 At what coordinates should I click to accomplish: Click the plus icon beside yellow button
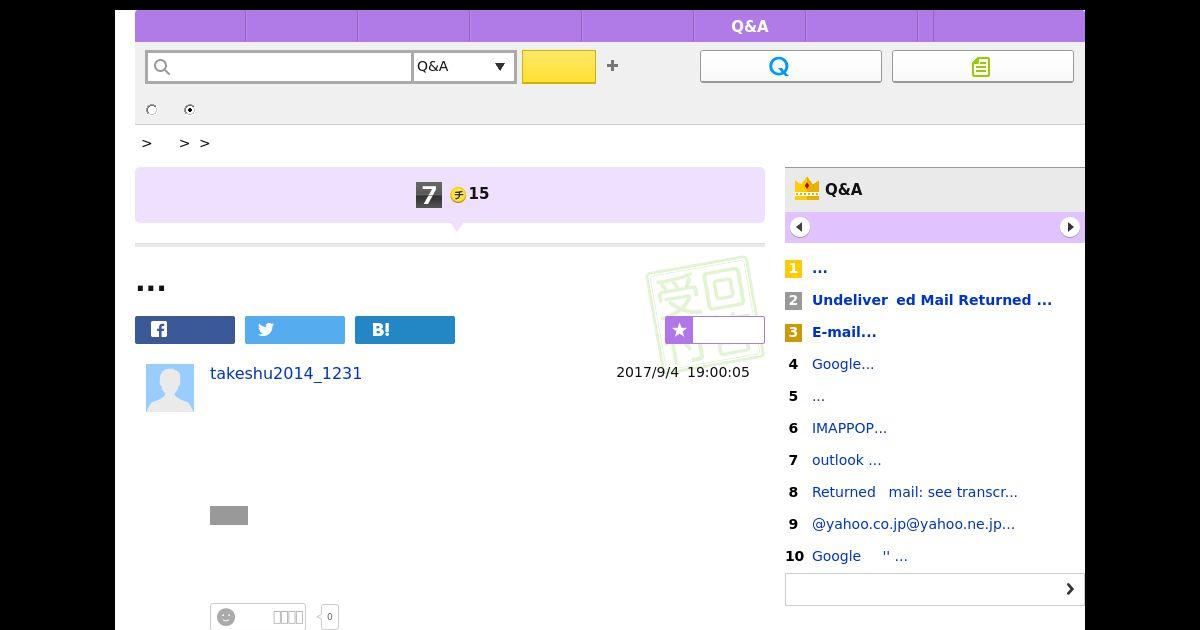point(613,66)
